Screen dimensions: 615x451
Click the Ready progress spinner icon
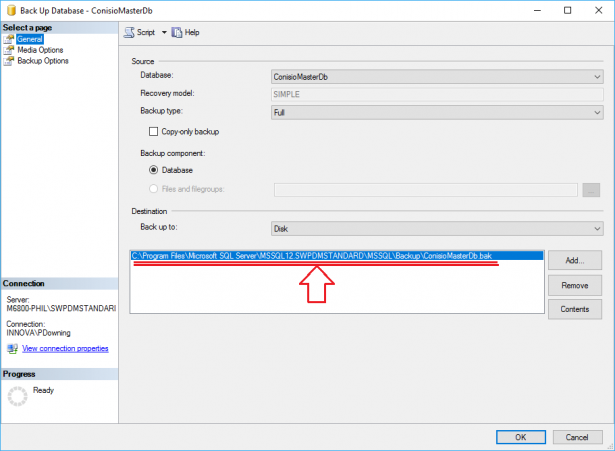coord(17,396)
